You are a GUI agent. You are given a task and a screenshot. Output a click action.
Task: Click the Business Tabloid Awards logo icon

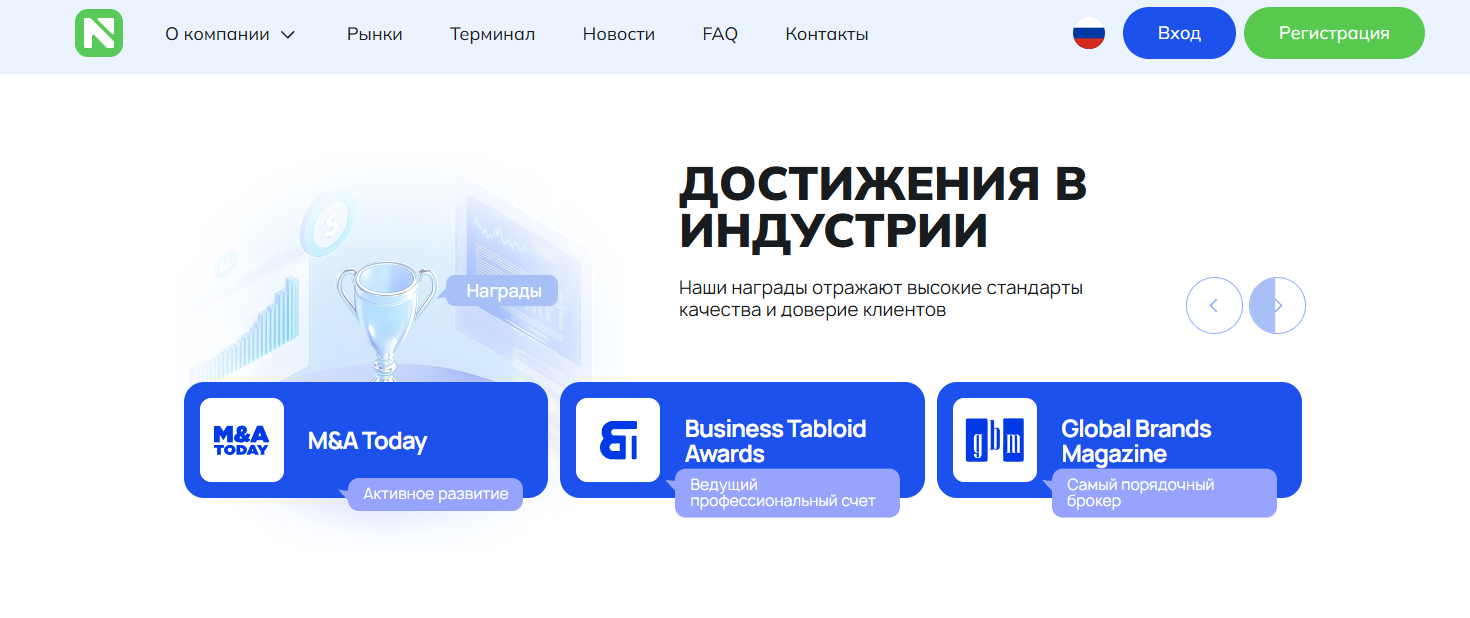click(618, 440)
